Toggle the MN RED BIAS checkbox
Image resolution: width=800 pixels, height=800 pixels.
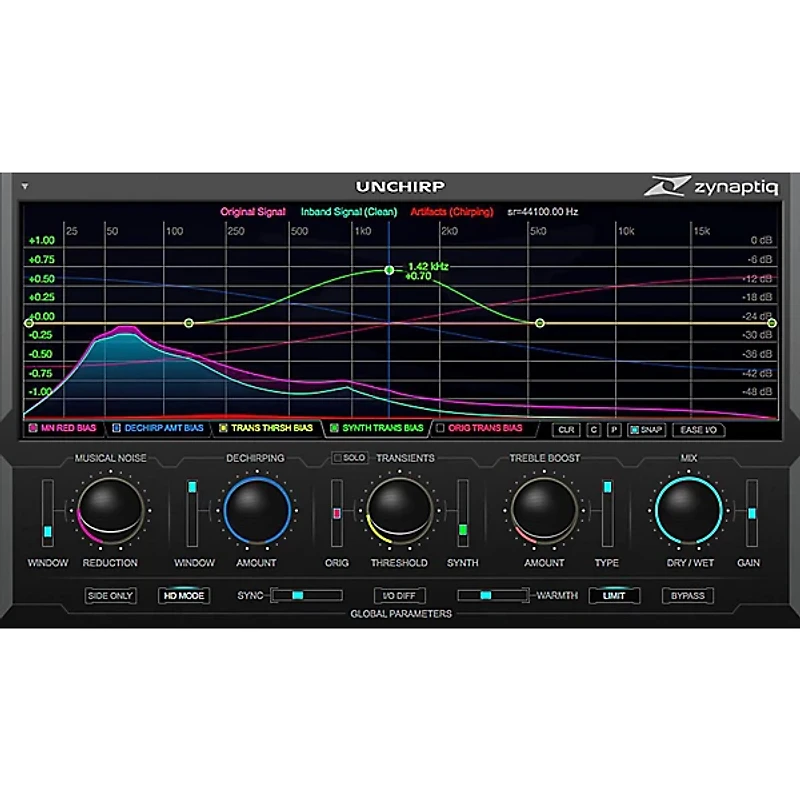[x=33, y=427]
